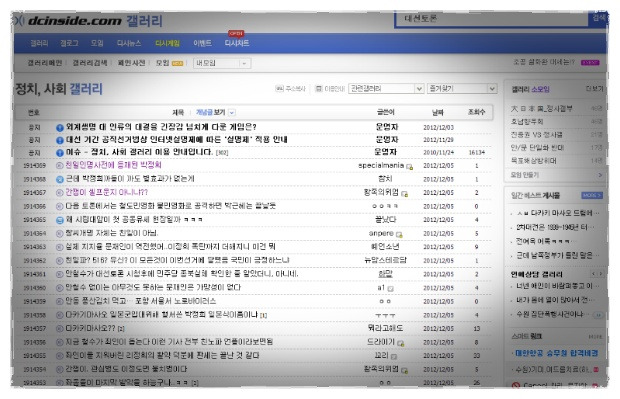Open post number 1914361 title
Image resolution: width=620 pixels, height=399 pixels.
pos(182,274)
